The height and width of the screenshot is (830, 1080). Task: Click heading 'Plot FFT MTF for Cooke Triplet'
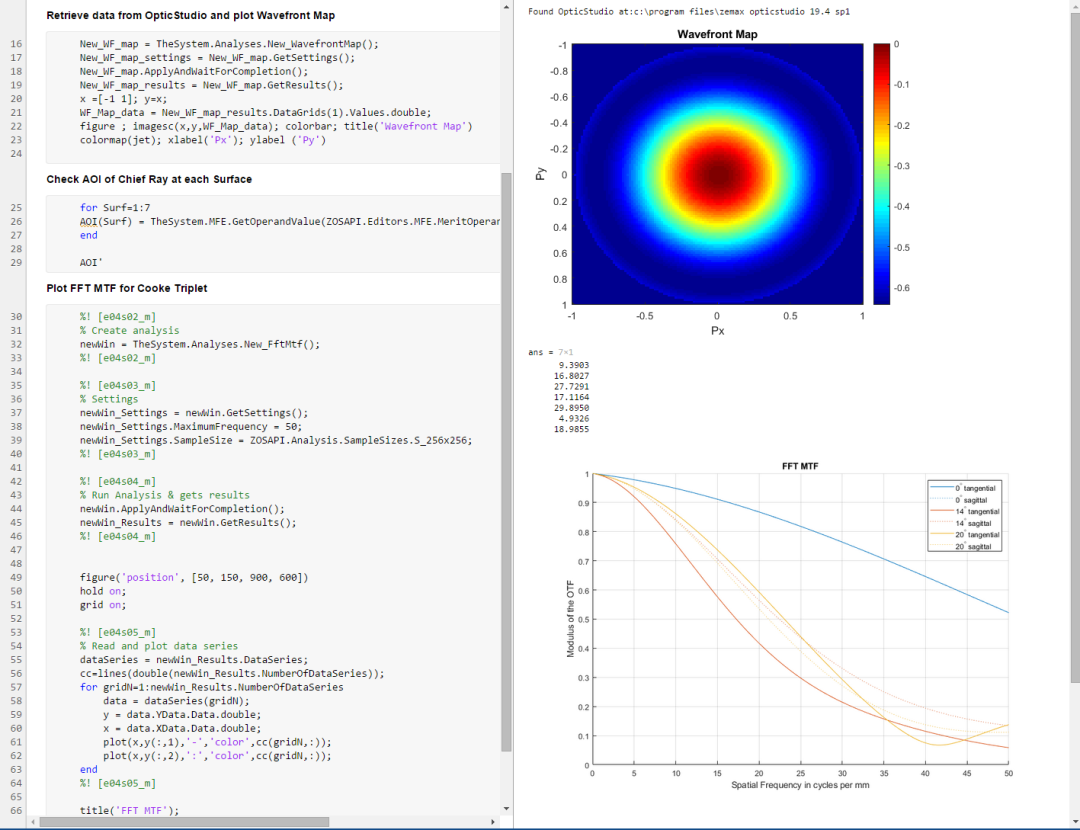coord(126,288)
